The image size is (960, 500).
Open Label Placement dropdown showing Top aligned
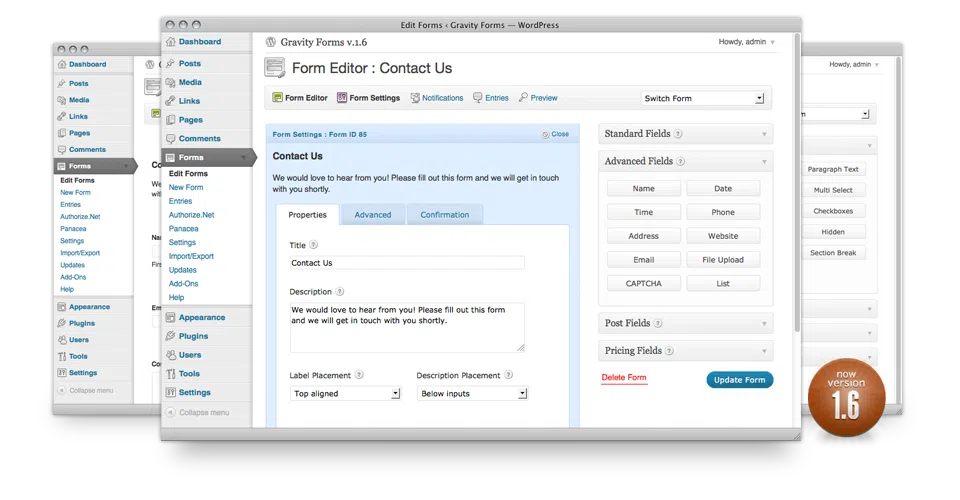point(345,394)
